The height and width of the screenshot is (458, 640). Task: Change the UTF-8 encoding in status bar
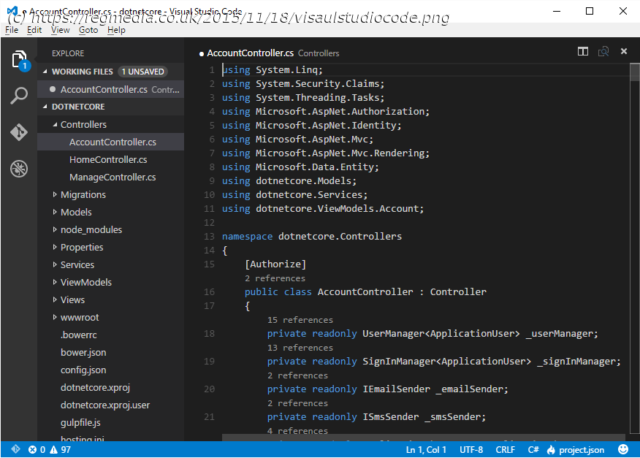point(471,449)
